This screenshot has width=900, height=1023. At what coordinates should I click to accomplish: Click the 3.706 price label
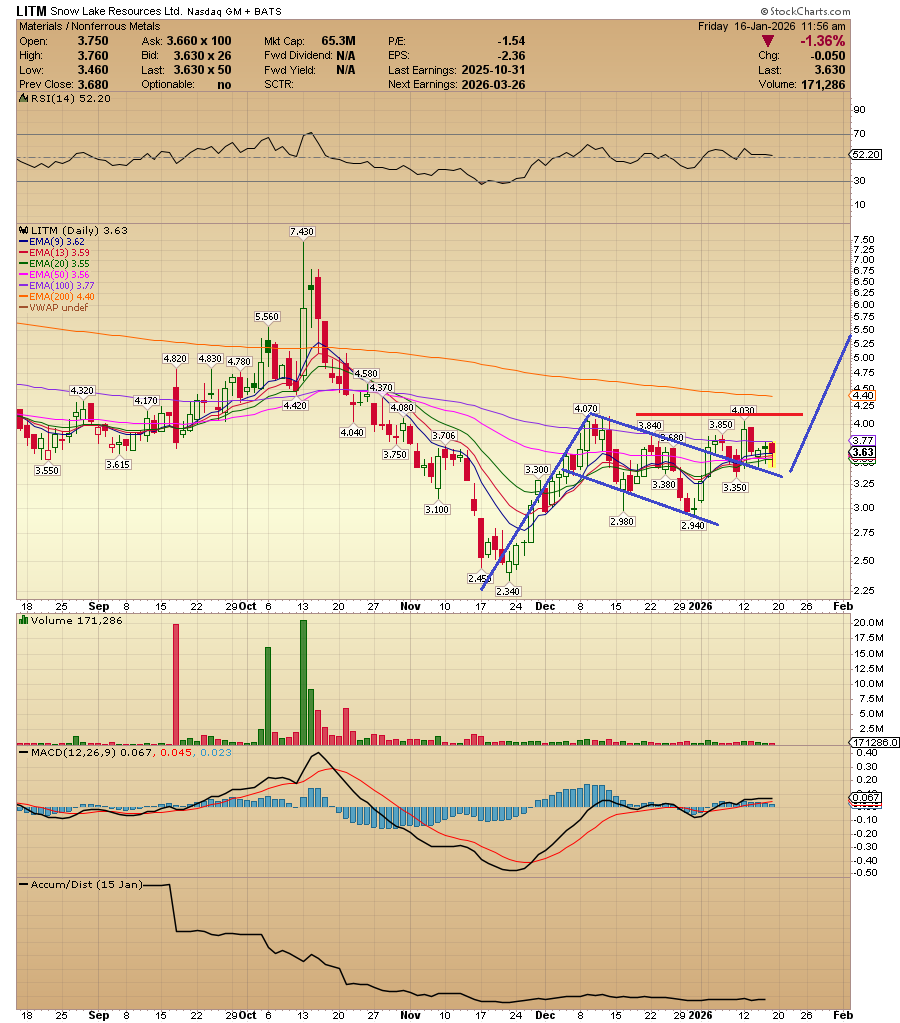tap(444, 436)
